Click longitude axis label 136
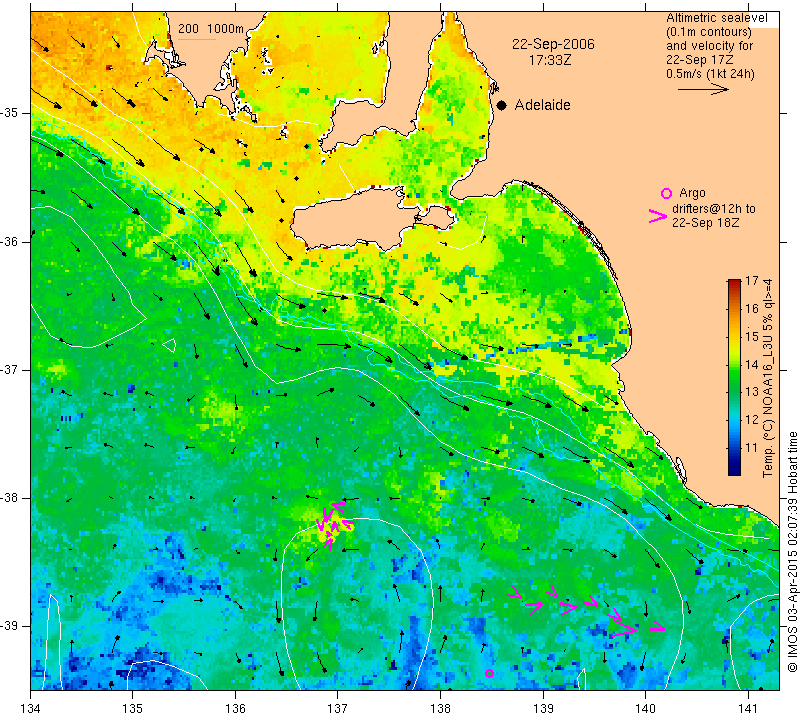Viewport: 800px width, 720px height. pos(235,709)
